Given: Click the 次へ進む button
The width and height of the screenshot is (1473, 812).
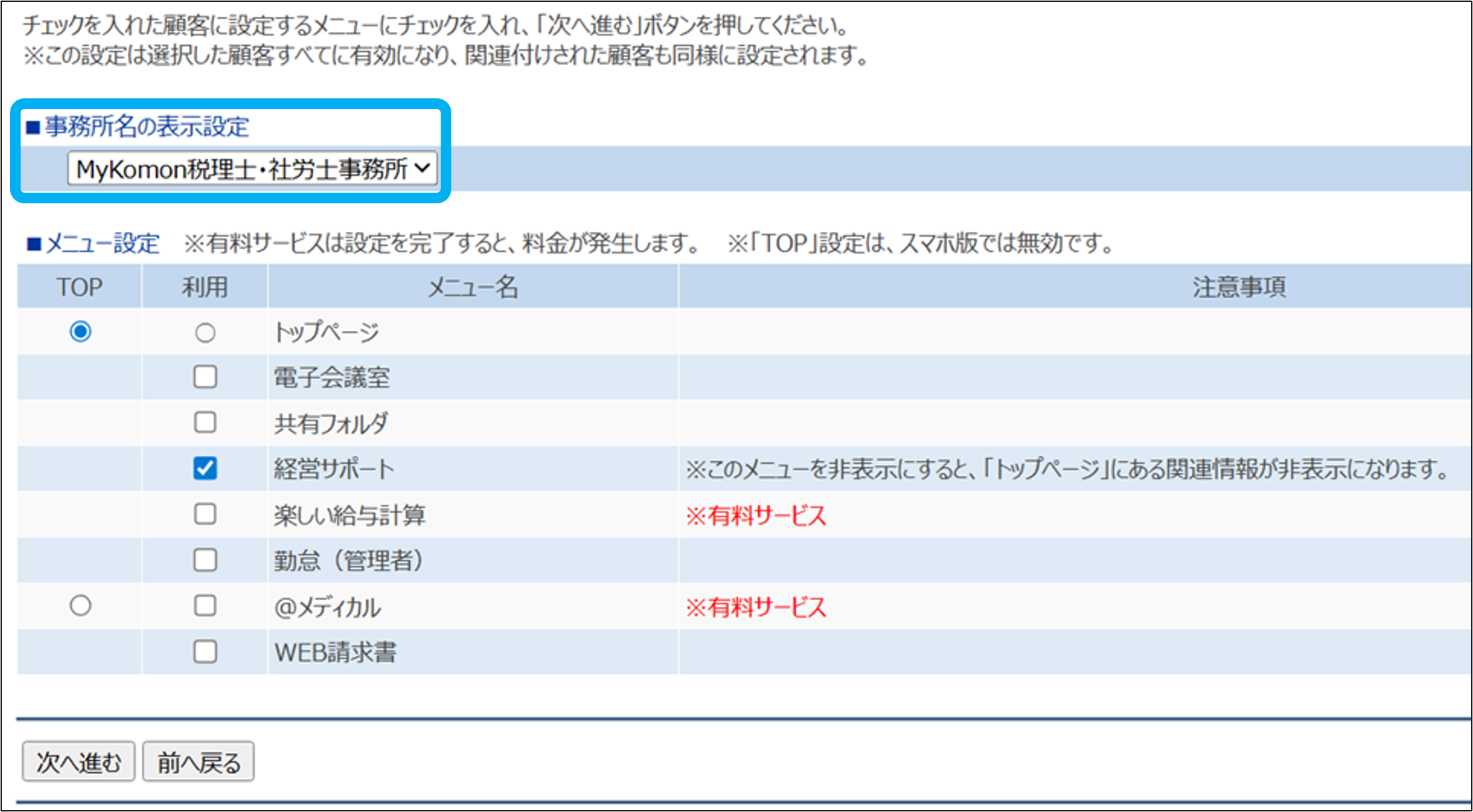Looking at the screenshot, I should (78, 761).
